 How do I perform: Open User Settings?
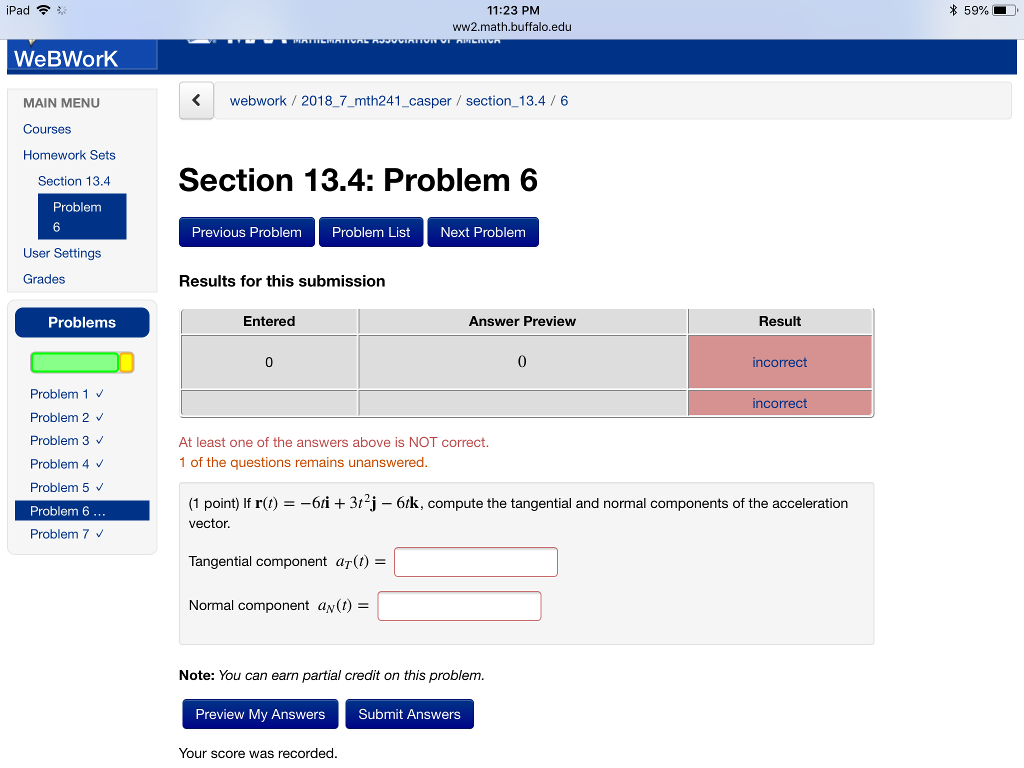pyautogui.click(x=62, y=253)
